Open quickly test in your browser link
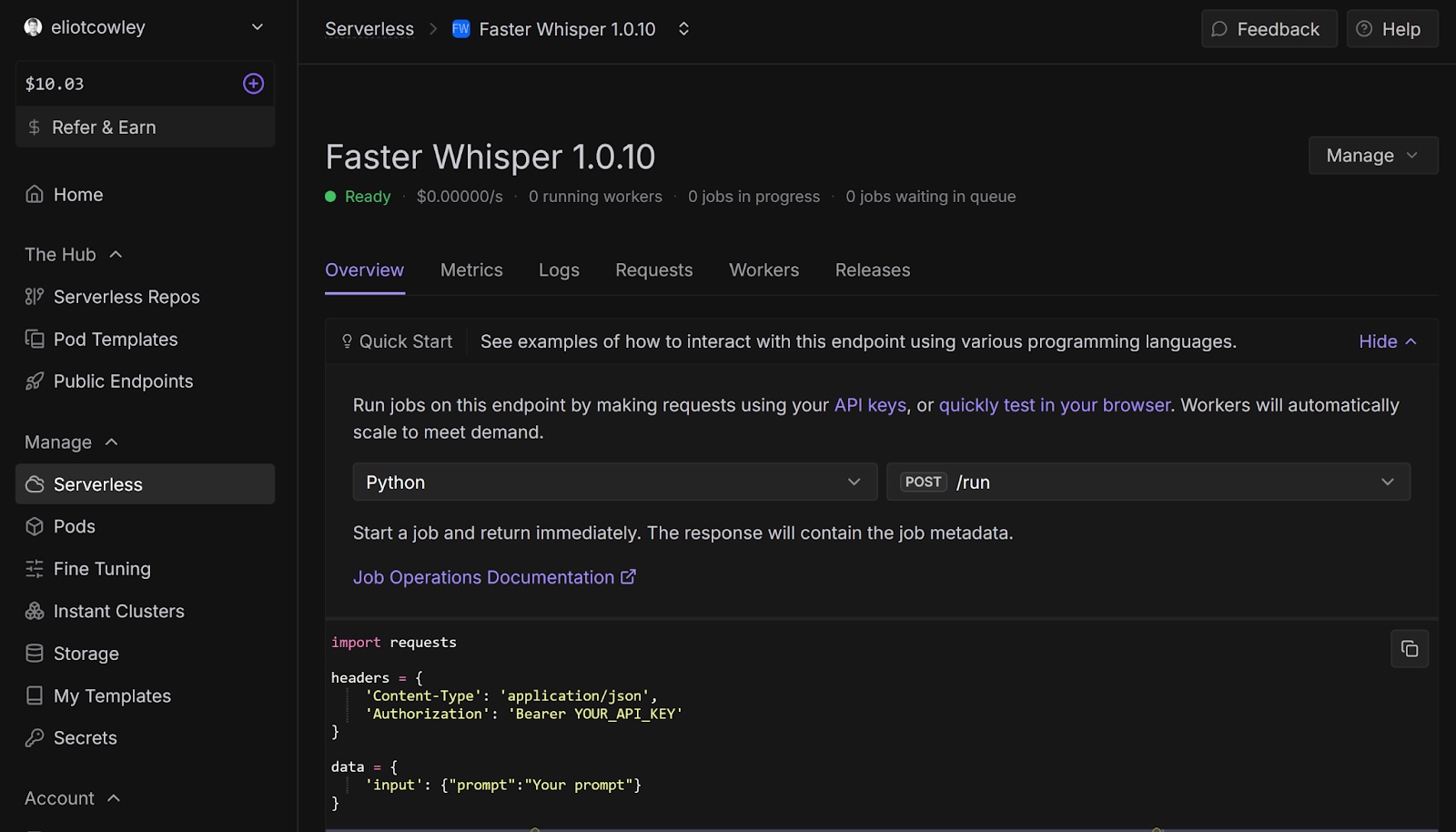Screen dimensions: 1456x832 1055,405
